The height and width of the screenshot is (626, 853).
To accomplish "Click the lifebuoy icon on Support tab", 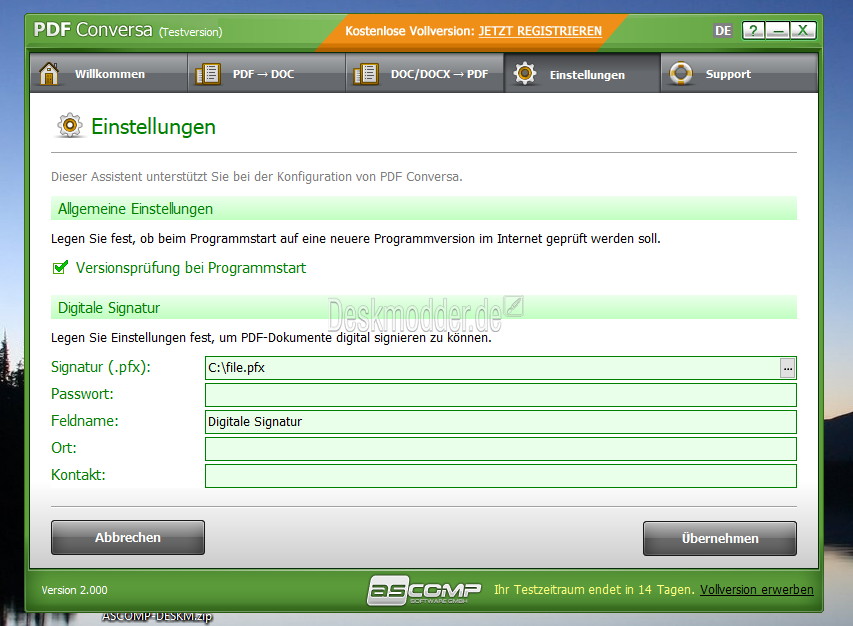I will [681, 73].
